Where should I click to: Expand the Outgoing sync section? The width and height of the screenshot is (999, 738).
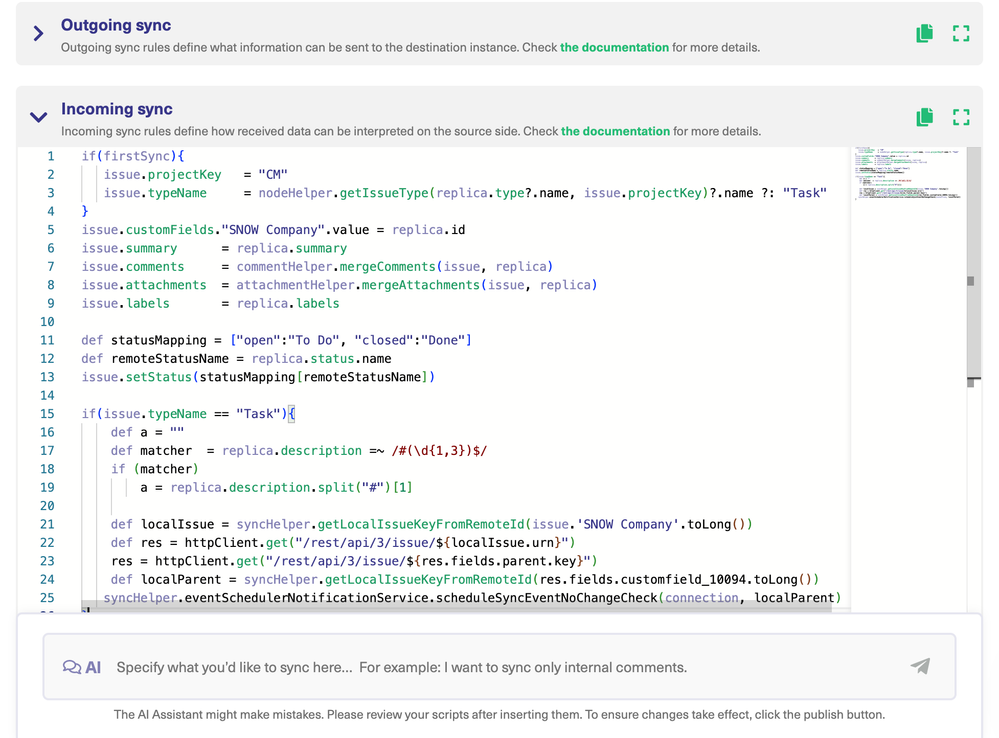tap(38, 33)
